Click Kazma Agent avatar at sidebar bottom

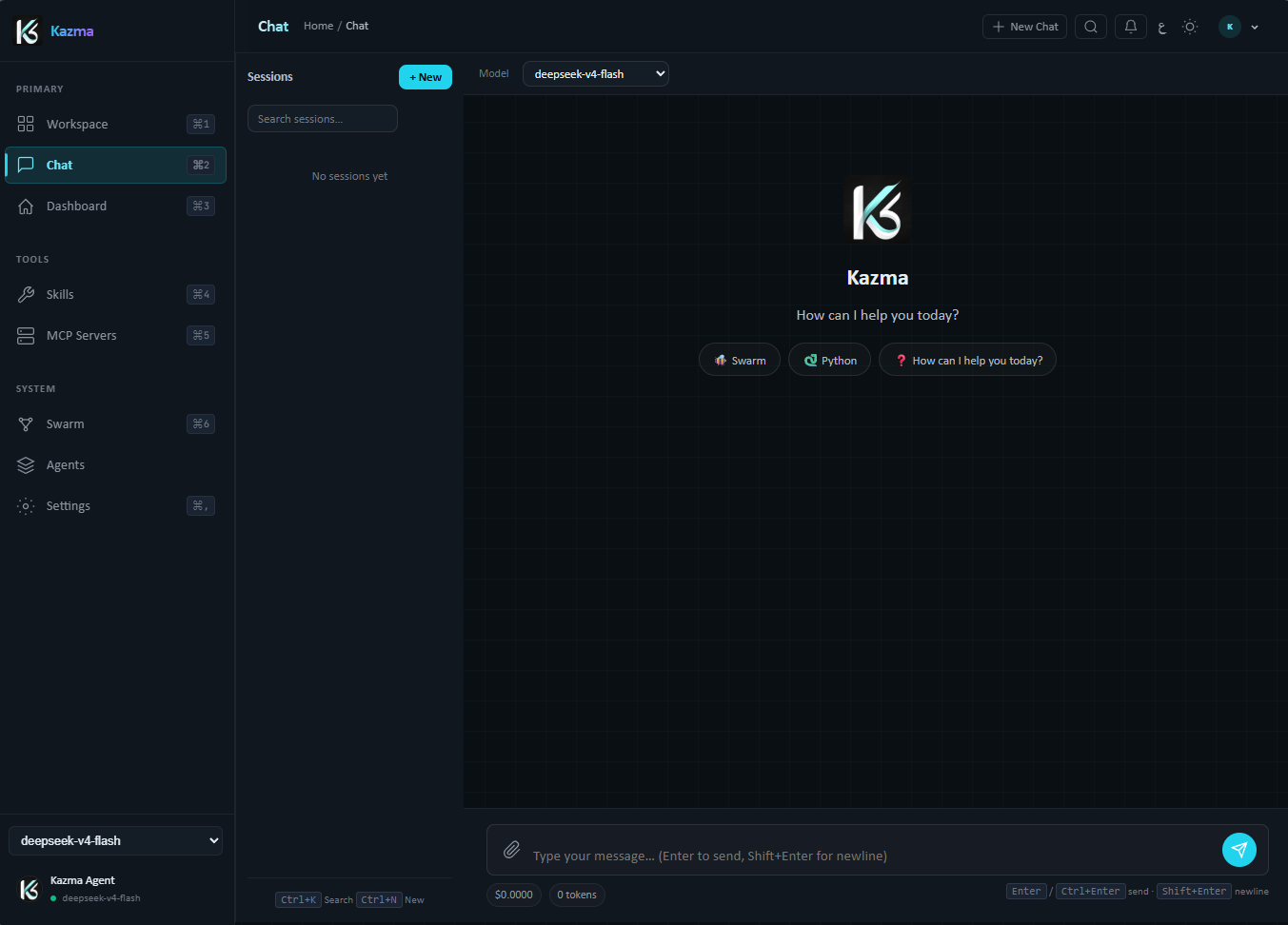30,889
